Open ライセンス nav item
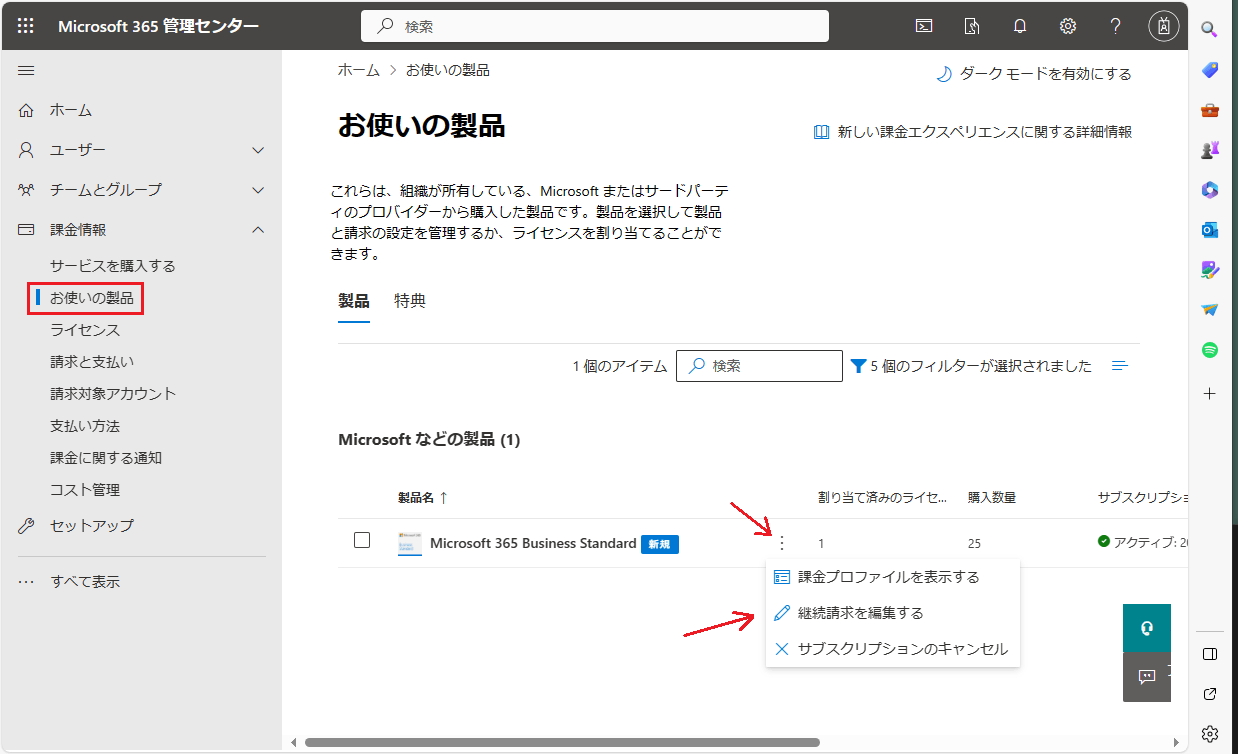 [85, 330]
